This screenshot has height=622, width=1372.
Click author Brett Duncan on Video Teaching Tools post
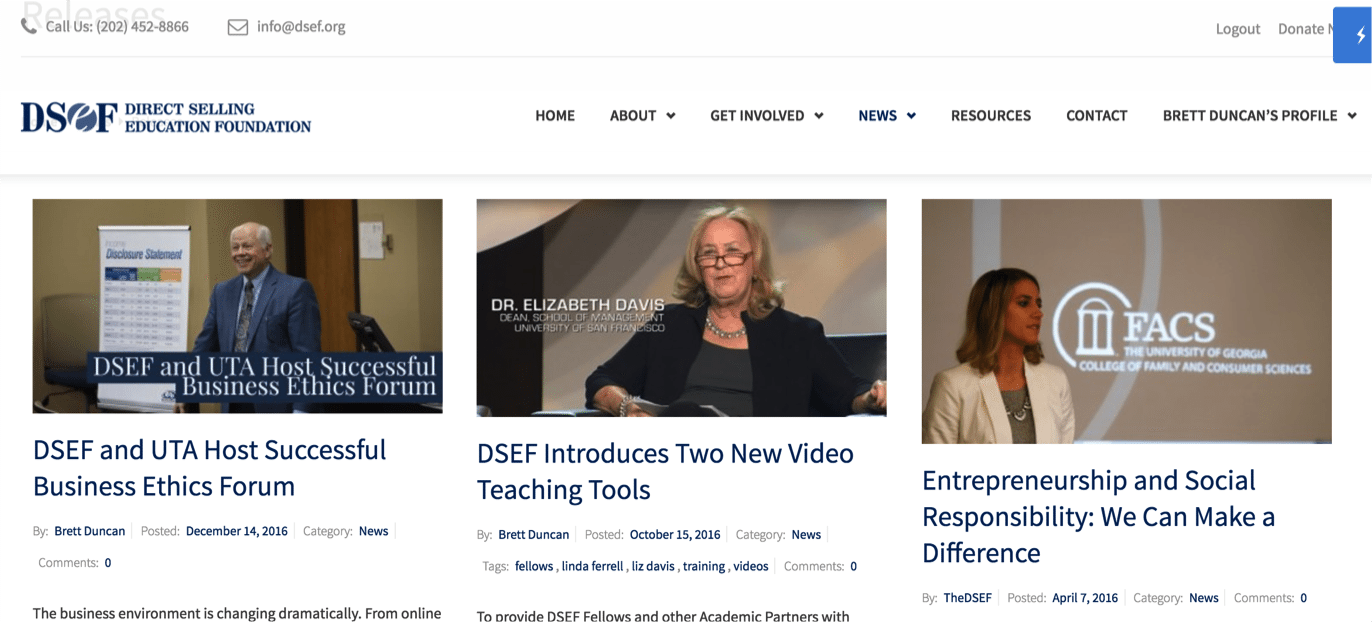tap(534, 535)
